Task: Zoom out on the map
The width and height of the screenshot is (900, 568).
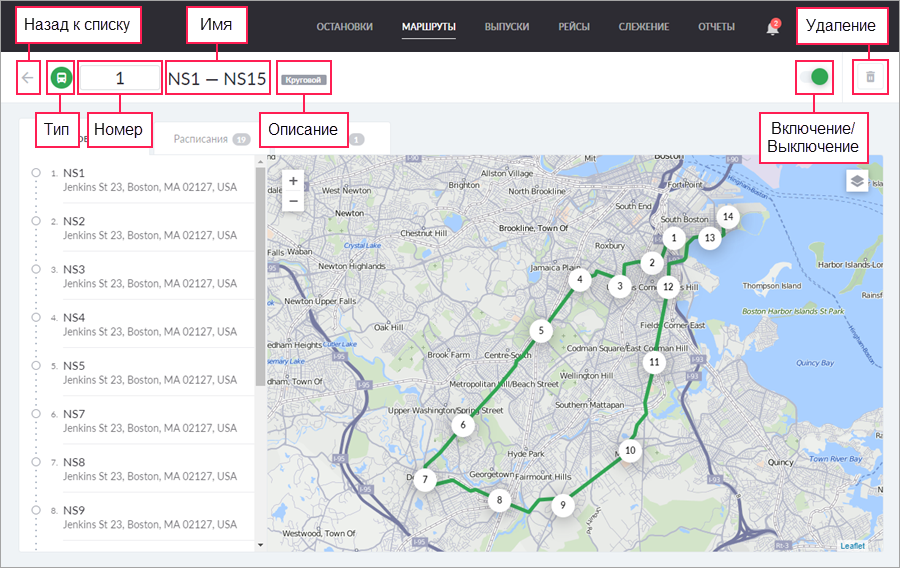Action: pyautogui.click(x=293, y=201)
